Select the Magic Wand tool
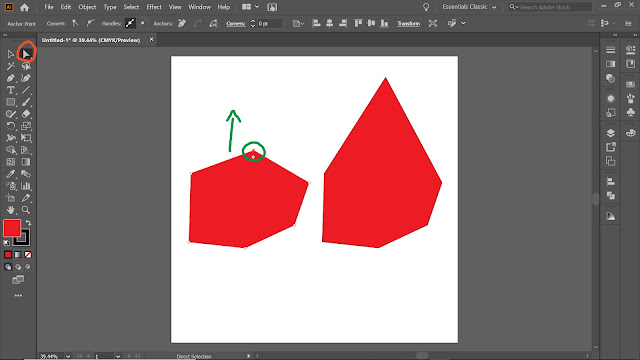640x360 pixels. (x=11, y=66)
